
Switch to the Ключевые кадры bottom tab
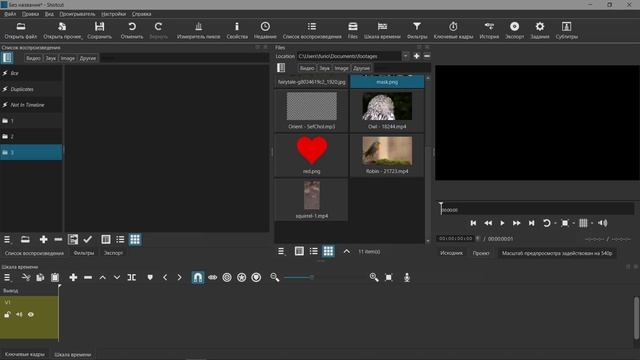(24, 354)
